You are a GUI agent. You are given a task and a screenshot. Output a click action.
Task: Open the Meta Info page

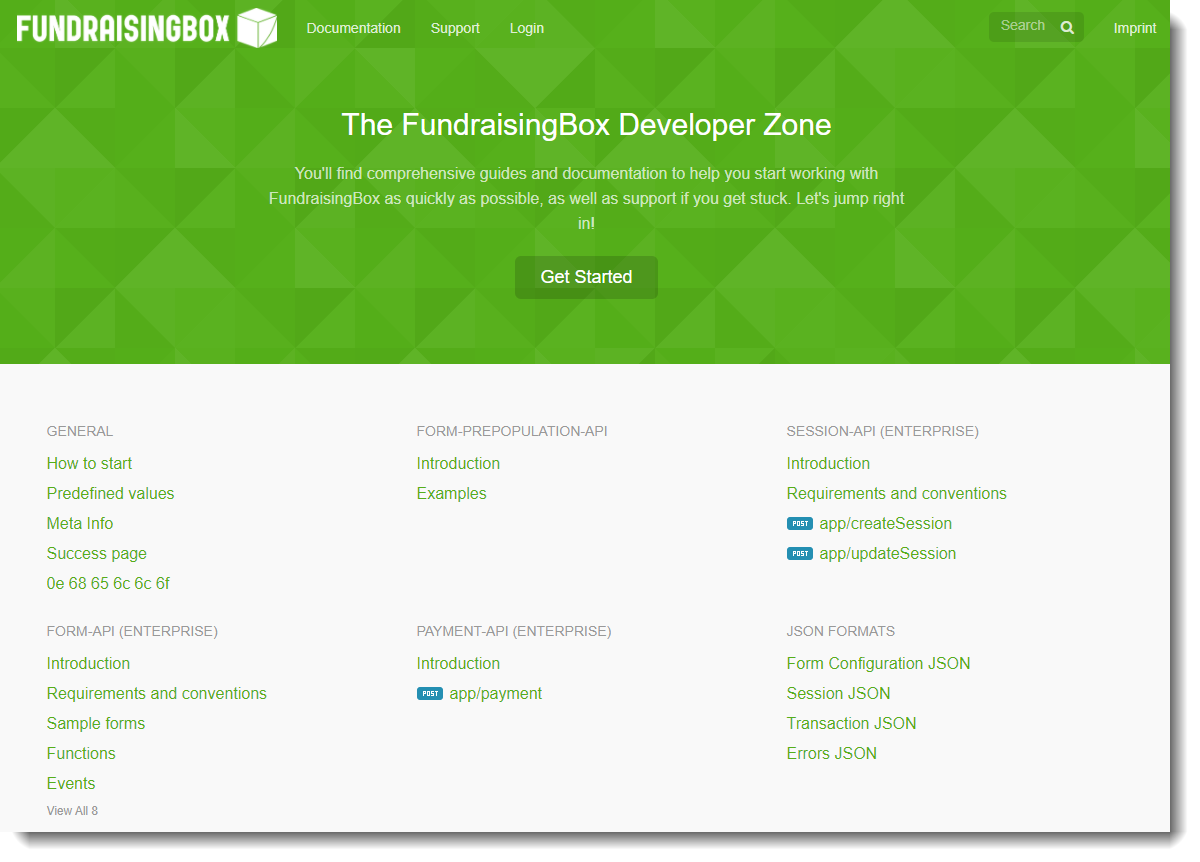tap(80, 523)
